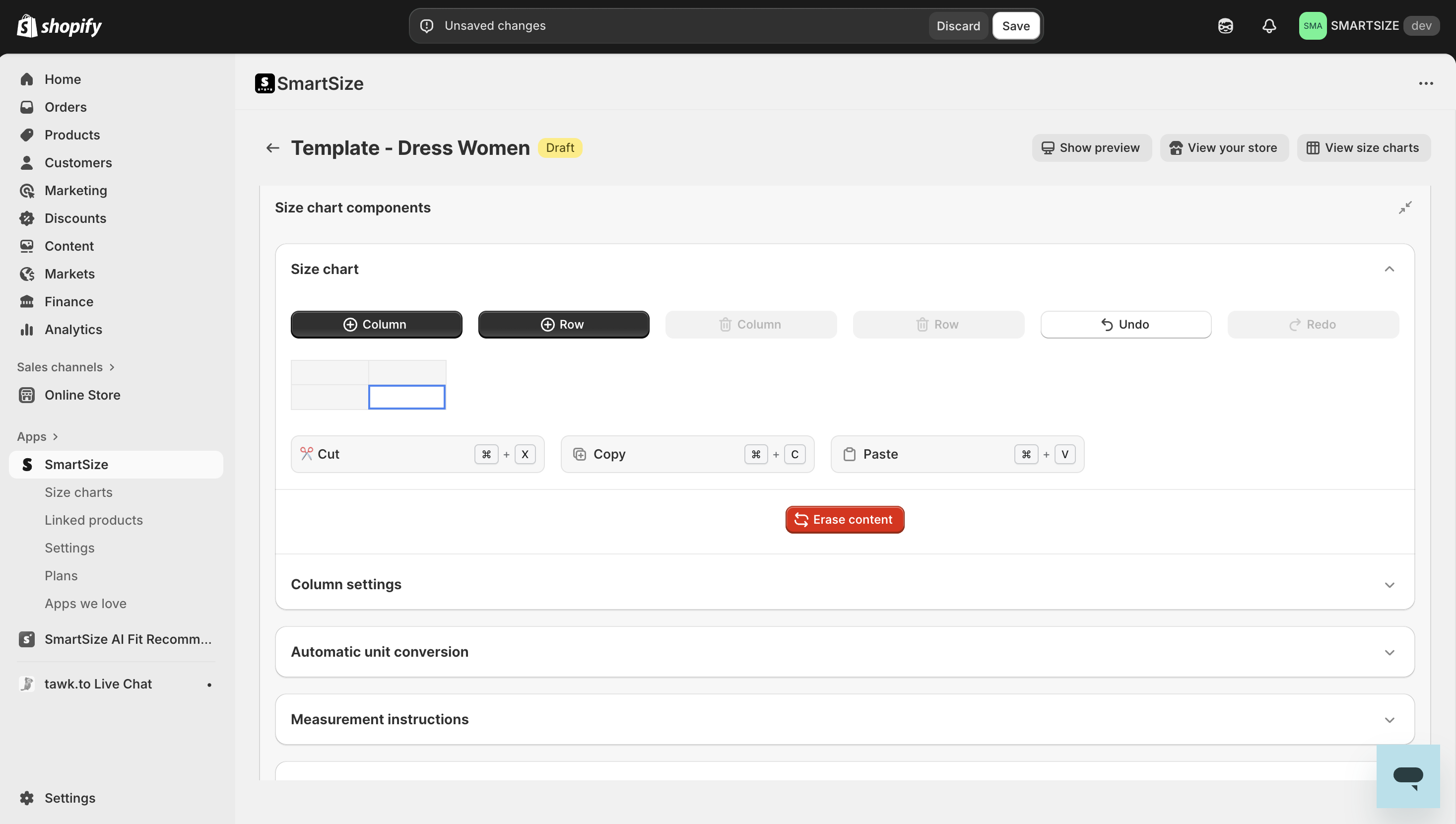The width and height of the screenshot is (1456, 824).
Task: Expand Measurement instructions section
Action: (x=1389, y=720)
